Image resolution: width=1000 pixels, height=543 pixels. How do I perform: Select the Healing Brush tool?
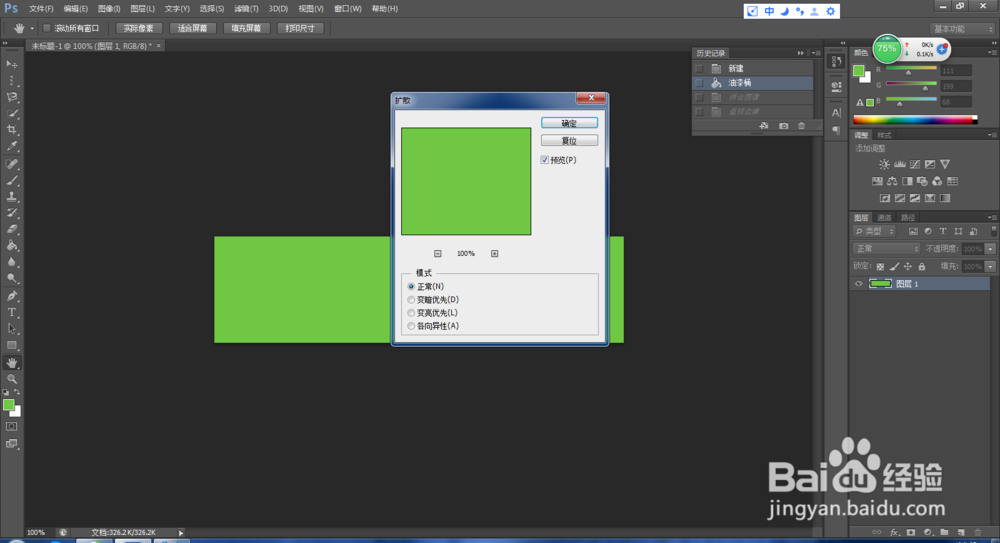click(11, 164)
